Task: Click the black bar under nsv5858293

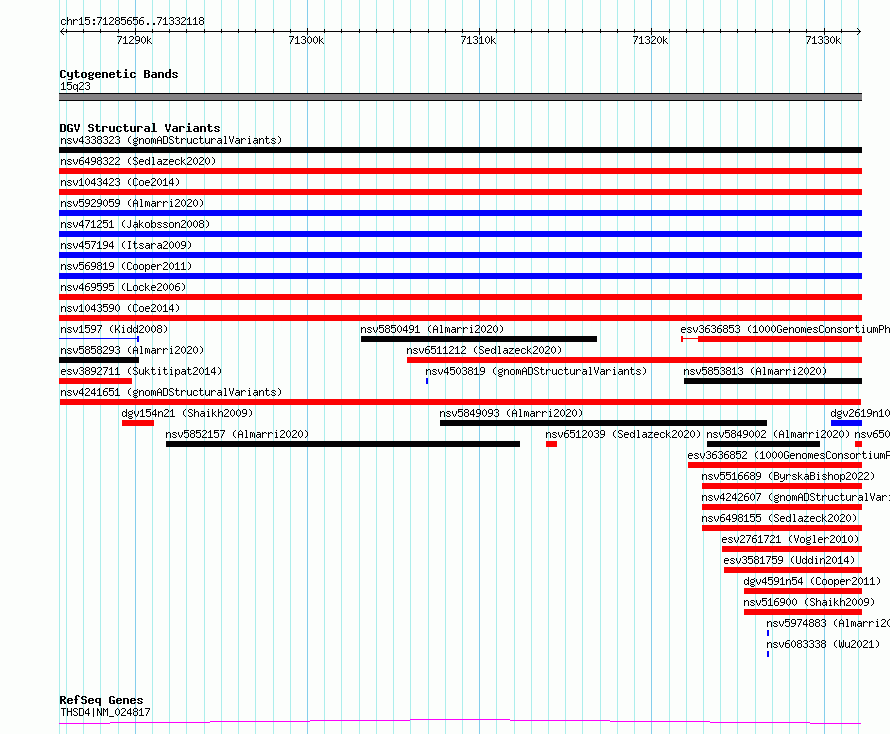Action: 99,360
